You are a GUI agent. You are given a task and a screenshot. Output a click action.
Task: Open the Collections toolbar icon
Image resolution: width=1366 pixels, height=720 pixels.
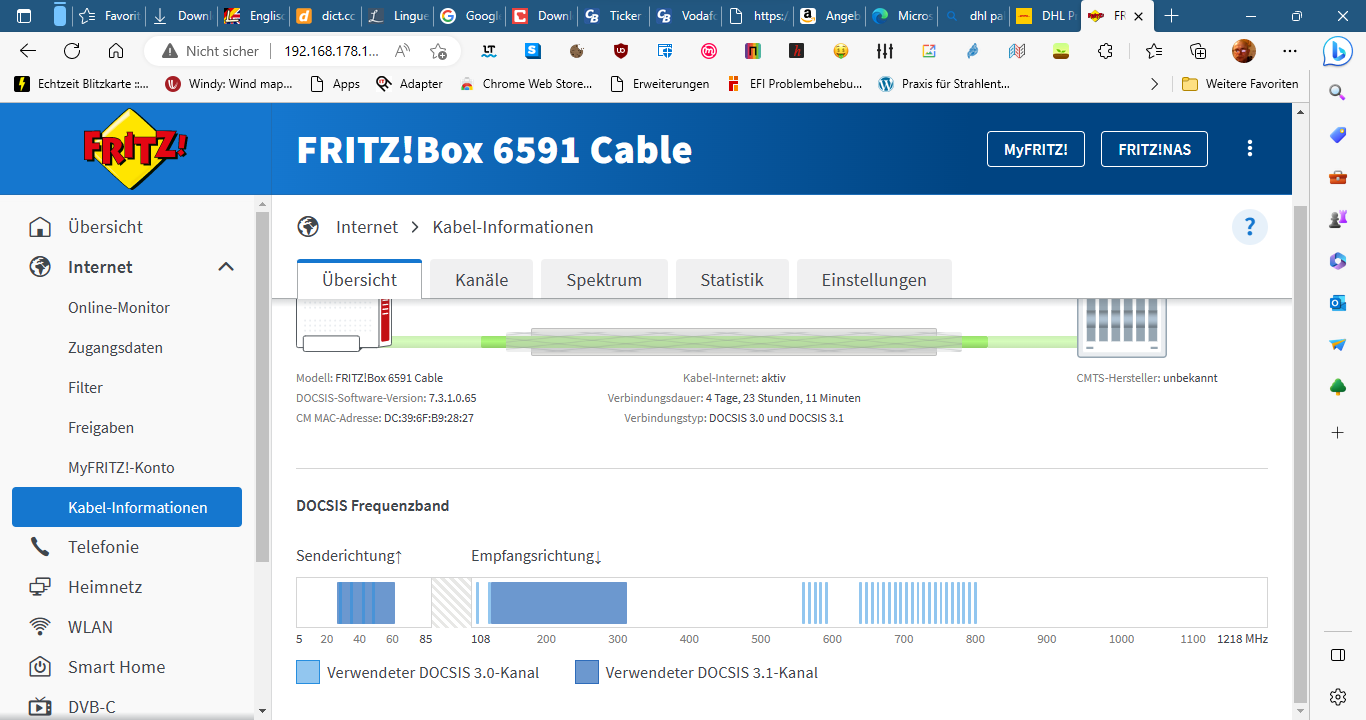click(x=1198, y=51)
